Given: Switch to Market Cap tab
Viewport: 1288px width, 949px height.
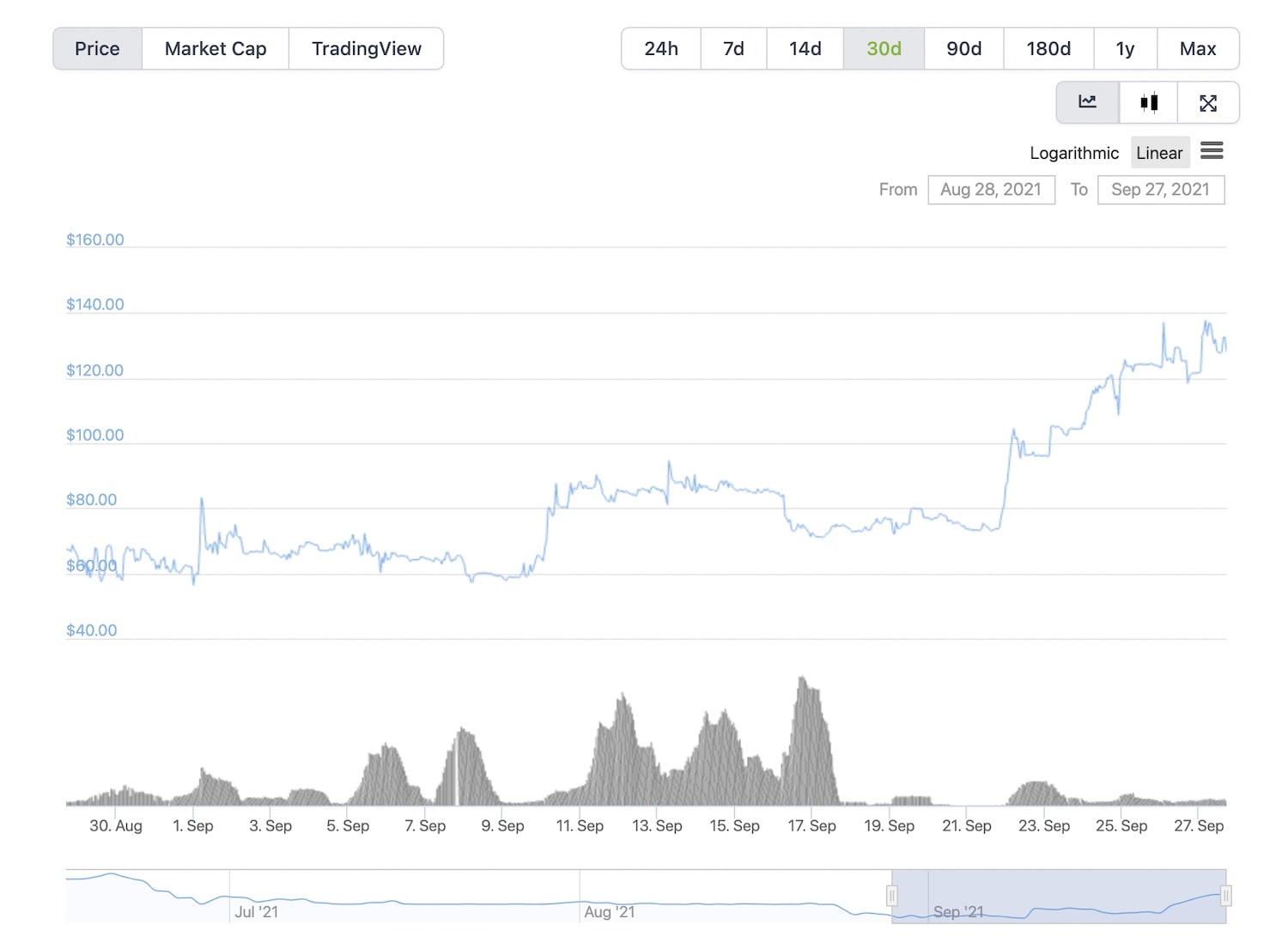Looking at the screenshot, I should [x=216, y=48].
